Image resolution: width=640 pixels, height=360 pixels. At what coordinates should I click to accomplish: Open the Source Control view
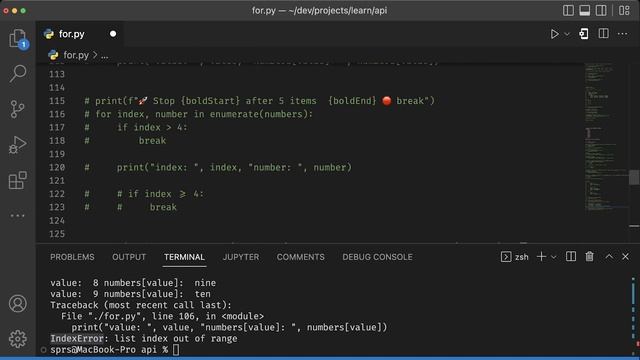pyautogui.click(x=18, y=109)
